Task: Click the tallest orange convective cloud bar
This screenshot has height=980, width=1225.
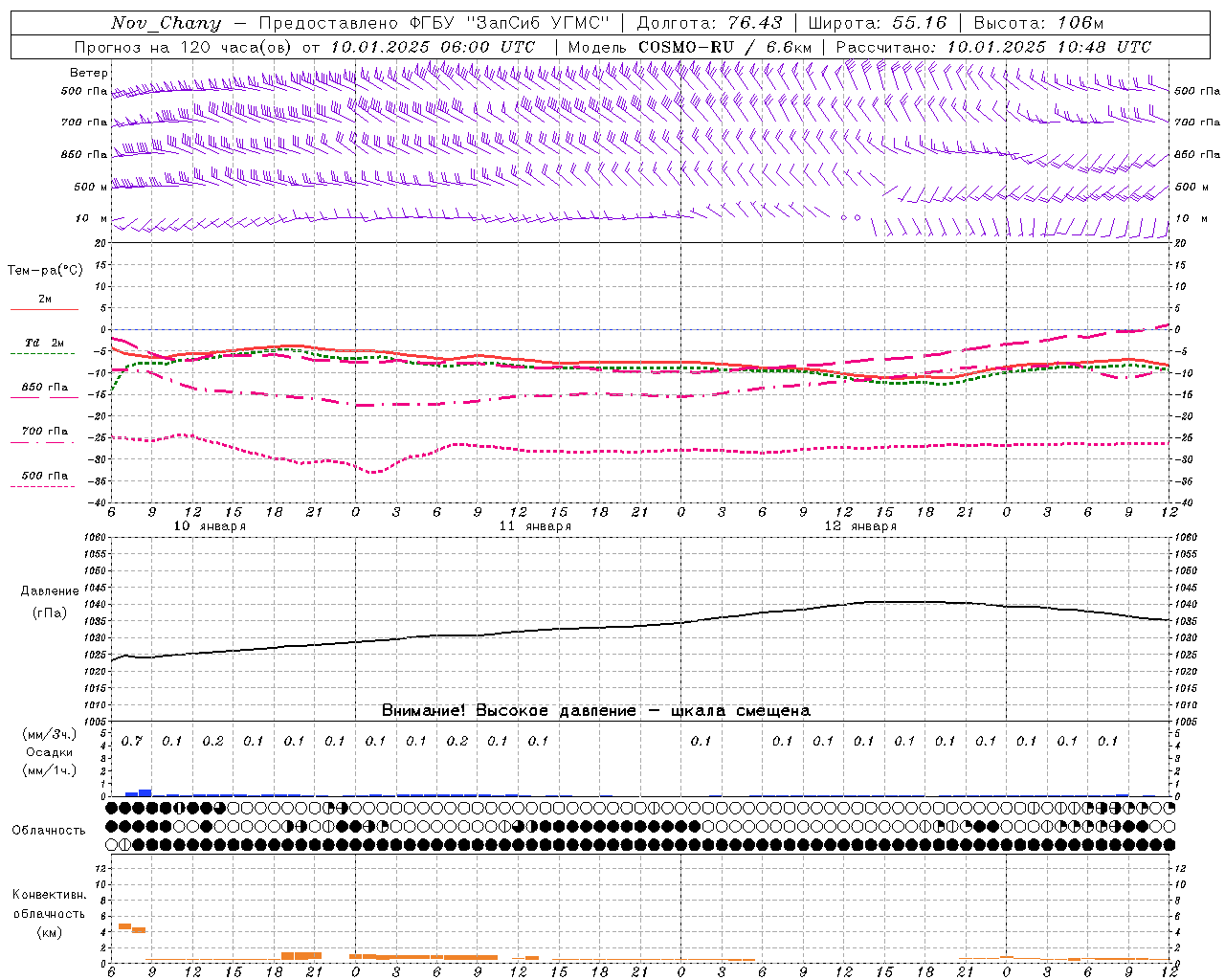Action: pyautogui.click(x=124, y=926)
